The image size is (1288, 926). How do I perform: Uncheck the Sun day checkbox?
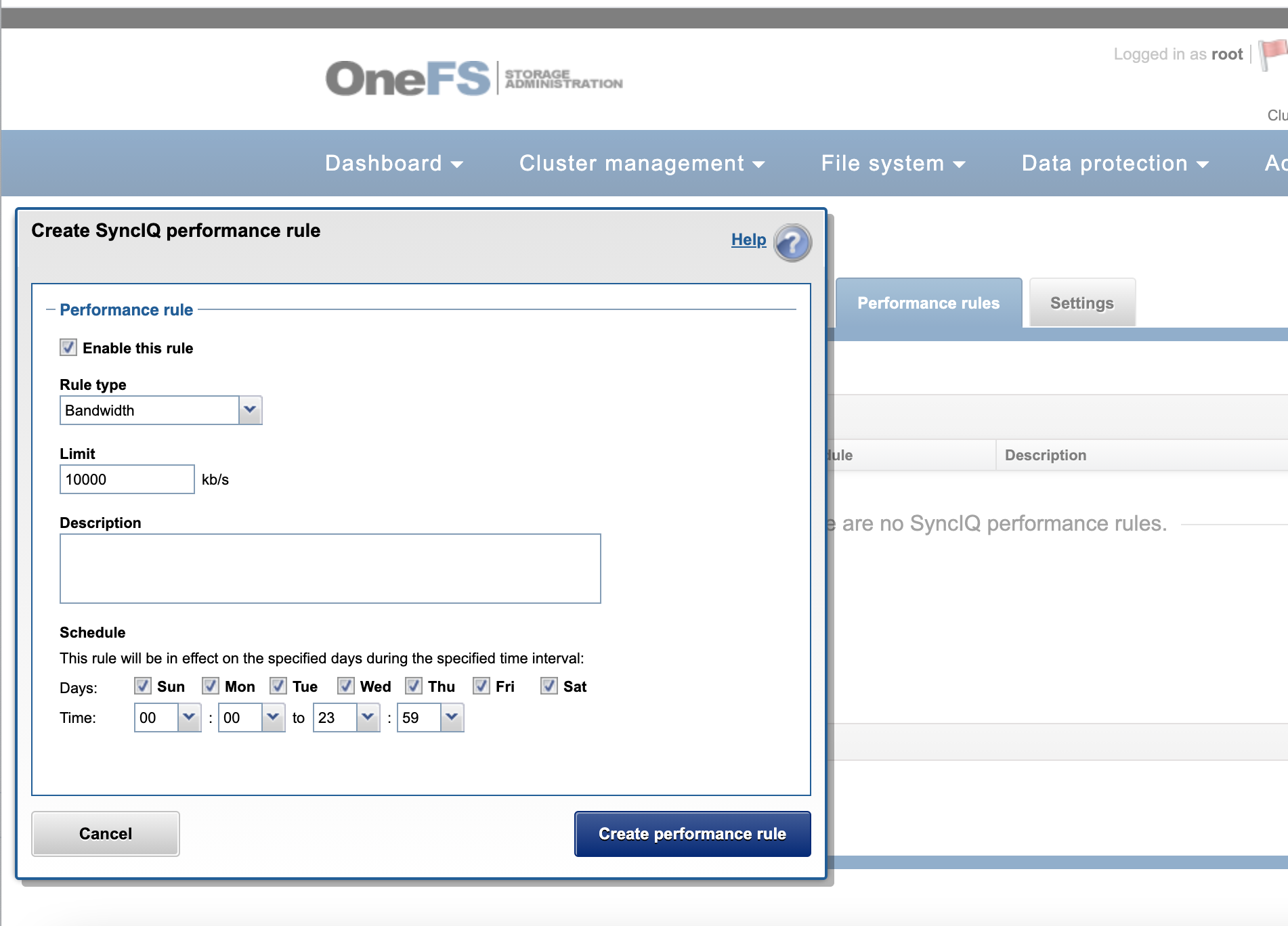(x=142, y=686)
